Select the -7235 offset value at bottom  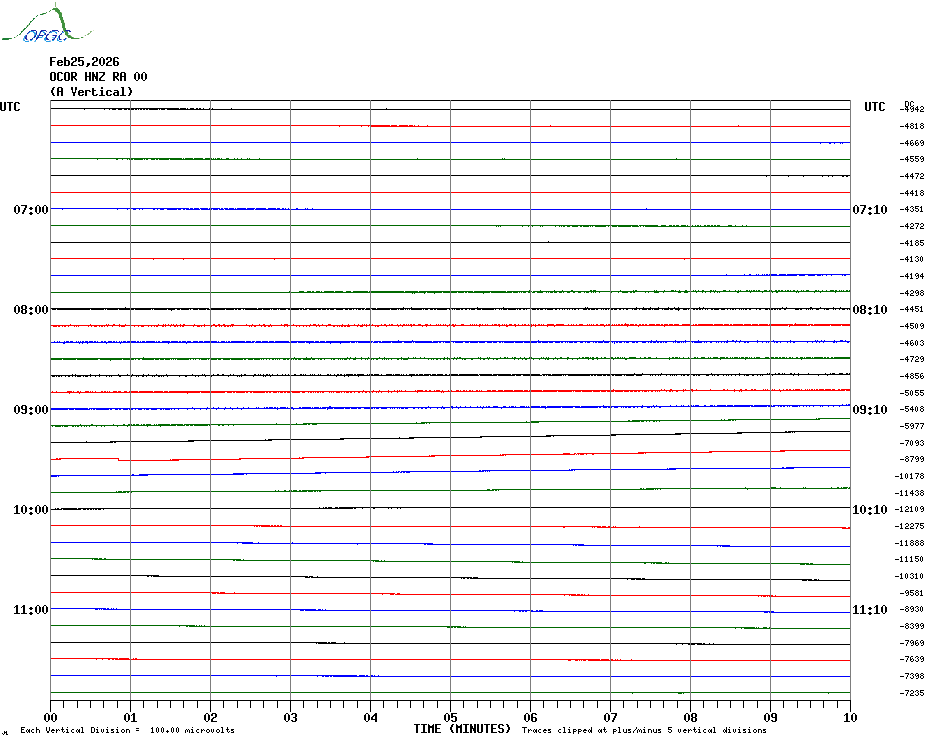[x=912, y=693]
